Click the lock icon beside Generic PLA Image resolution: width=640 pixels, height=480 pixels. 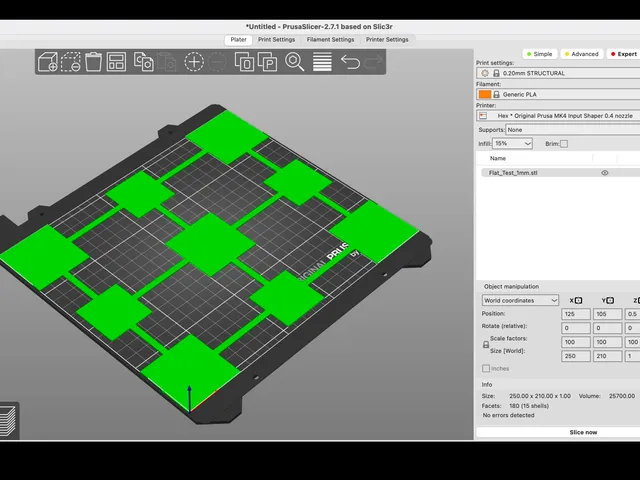tap(496, 94)
